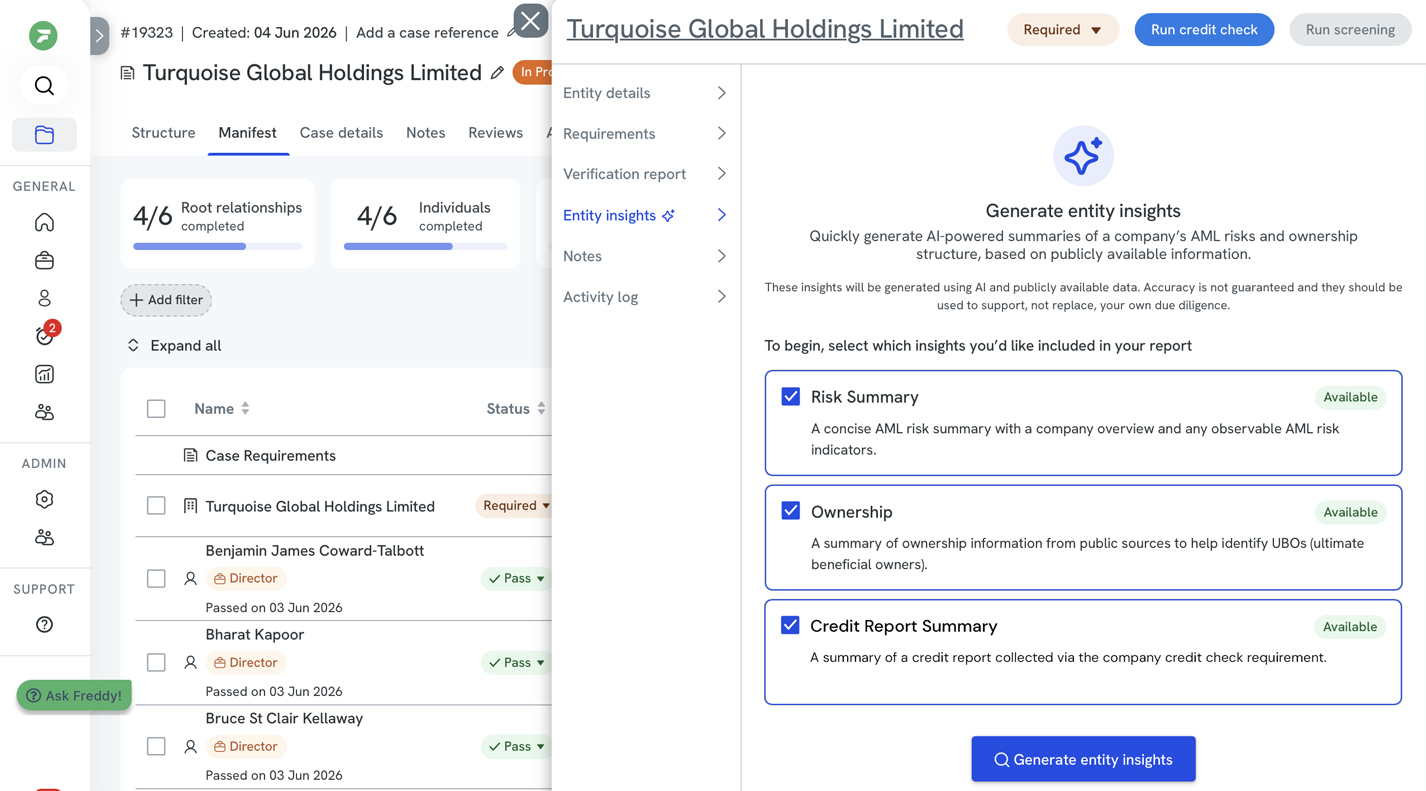The width and height of the screenshot is (1426, 791).
Task: Click the Run credit check button
Action: click(x=1204, y=30)
